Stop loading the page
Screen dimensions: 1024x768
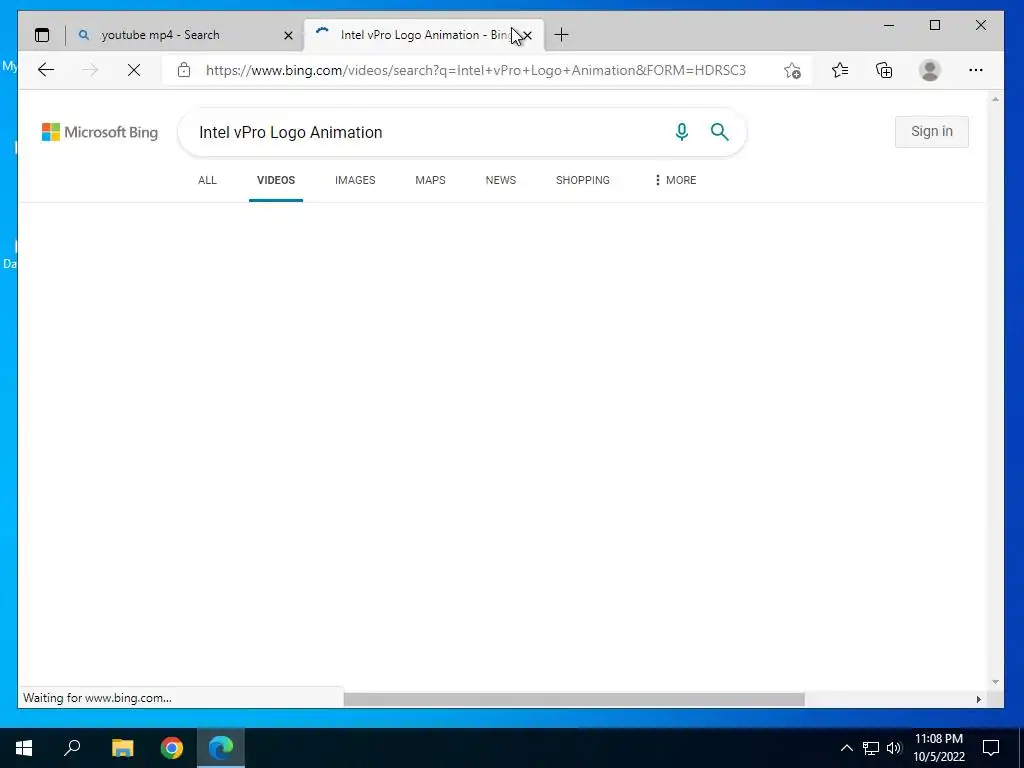(x=134, y=70)
